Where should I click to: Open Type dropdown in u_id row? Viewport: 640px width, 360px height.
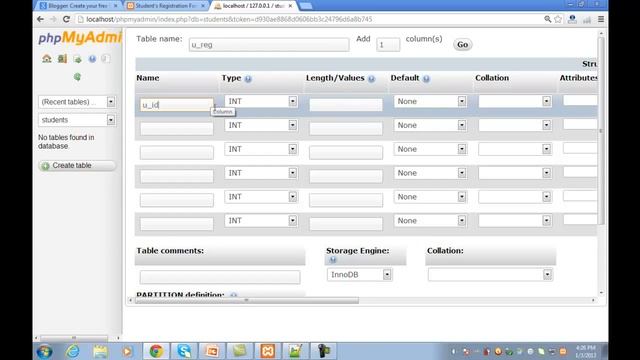tap(261, 101)
